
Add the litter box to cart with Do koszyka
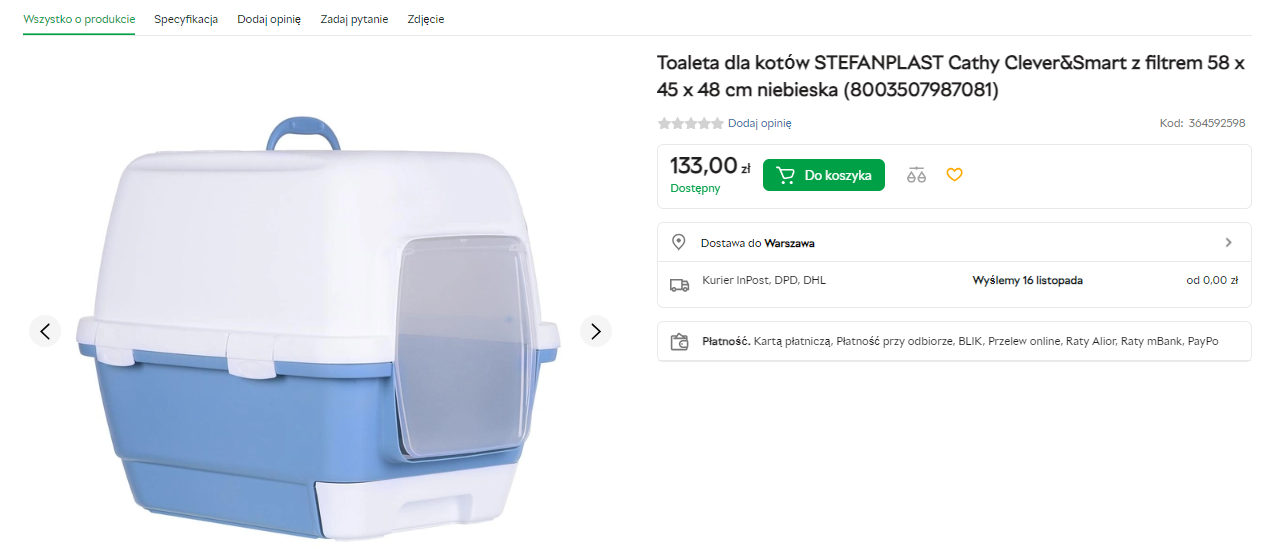pyautogui.click(x=823, y=175)
